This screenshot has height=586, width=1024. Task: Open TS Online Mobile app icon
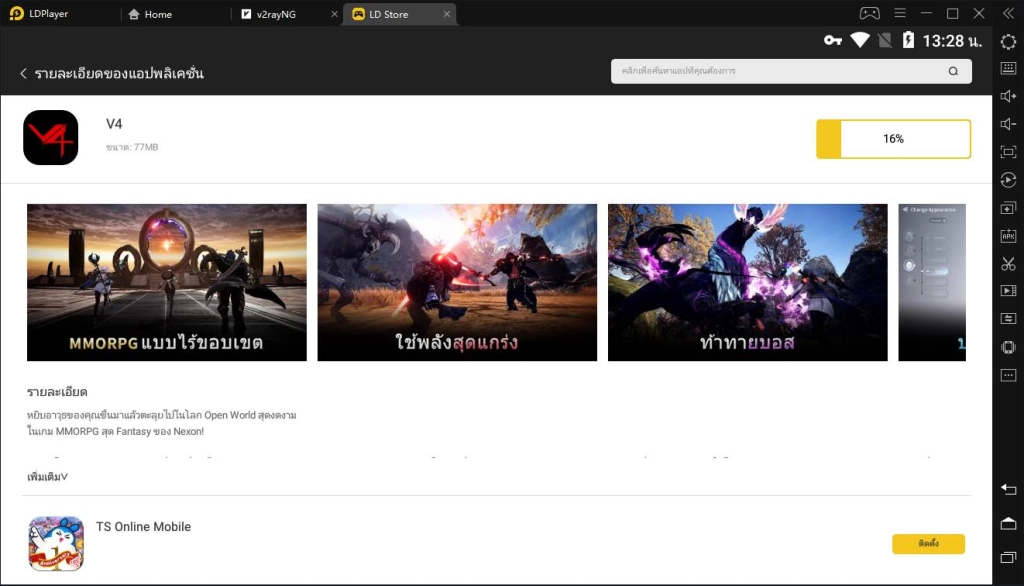(x=56, y=544)
